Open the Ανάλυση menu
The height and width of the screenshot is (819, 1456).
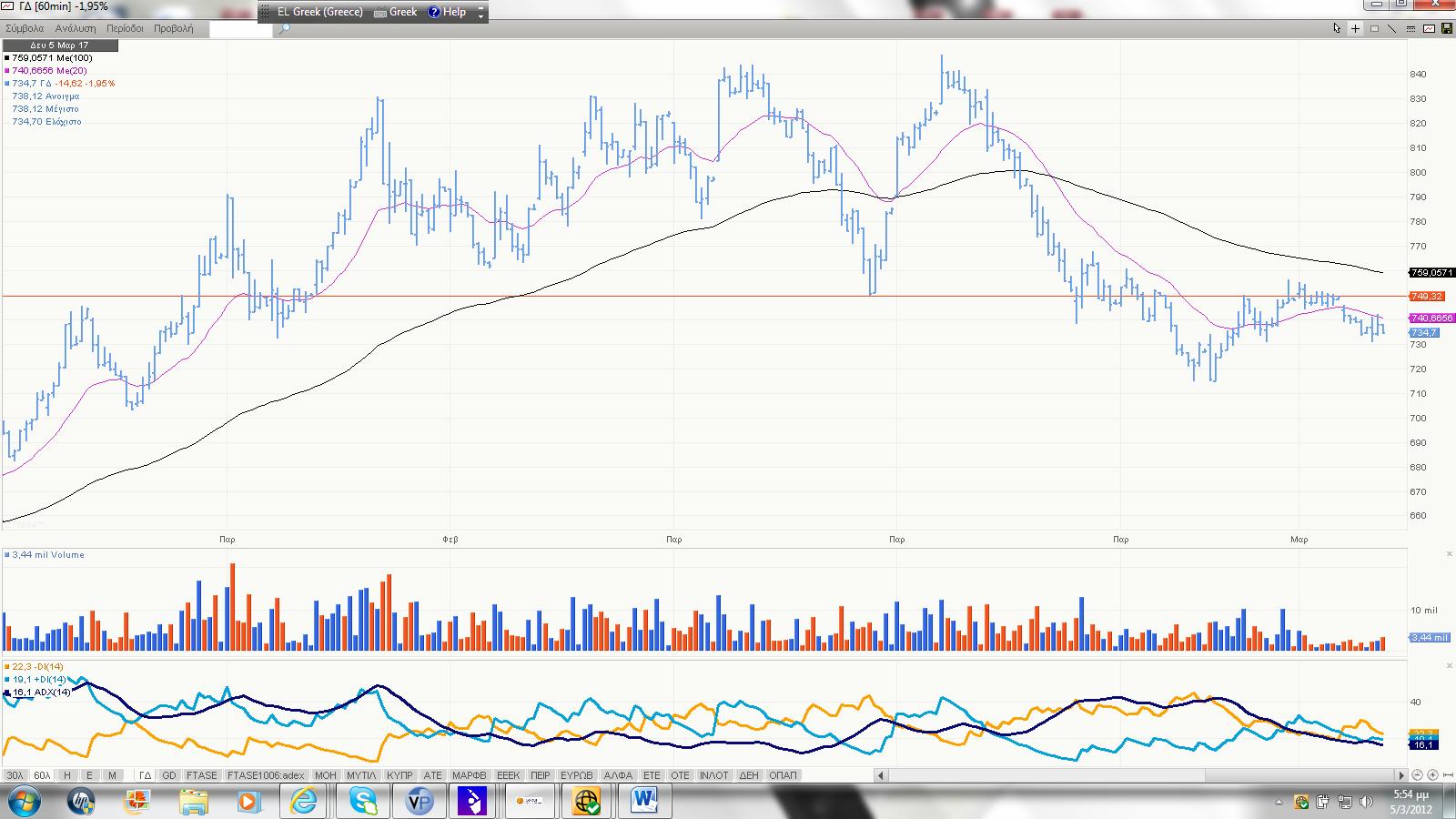[76, 28]
